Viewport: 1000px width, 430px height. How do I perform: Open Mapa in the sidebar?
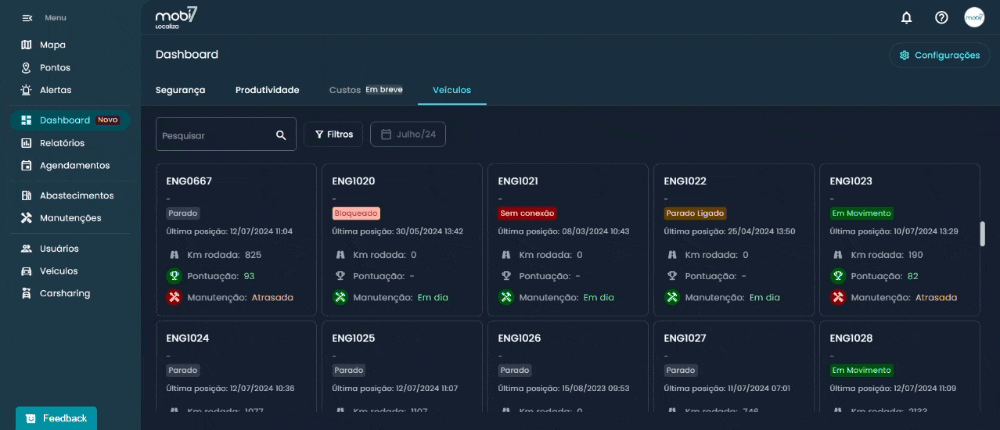pos(52,45)
